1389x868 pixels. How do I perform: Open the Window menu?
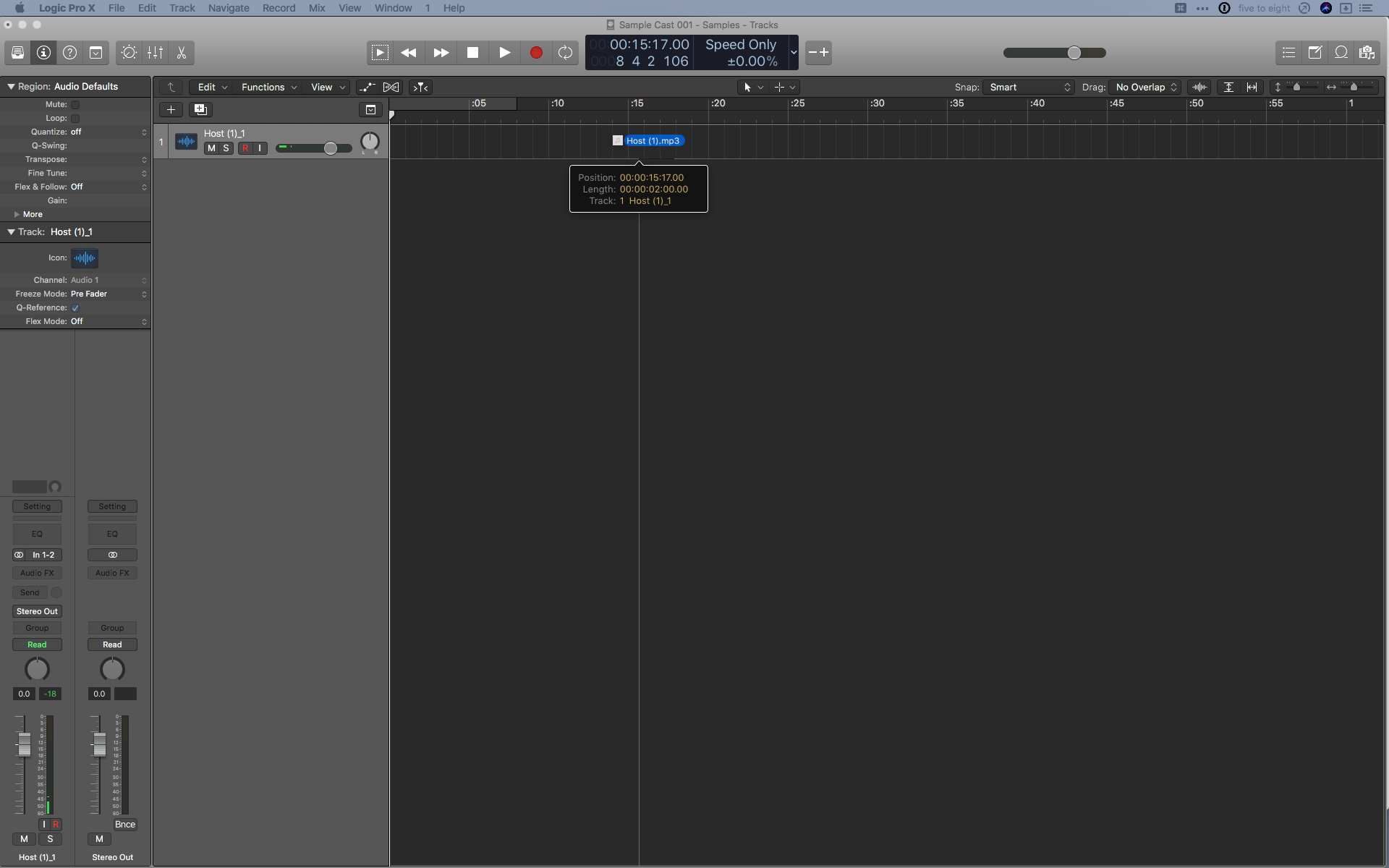394,8
